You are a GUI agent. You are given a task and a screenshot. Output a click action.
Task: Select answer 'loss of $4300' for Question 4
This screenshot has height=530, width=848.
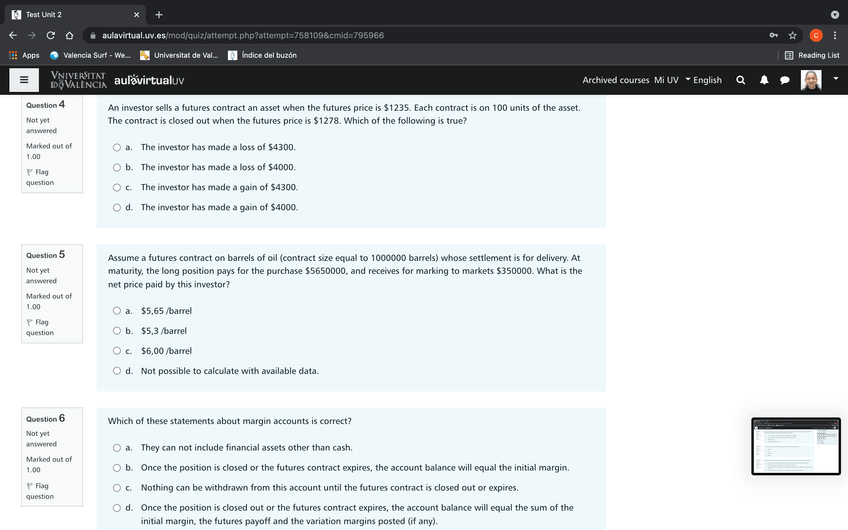(x=116, y=147)
